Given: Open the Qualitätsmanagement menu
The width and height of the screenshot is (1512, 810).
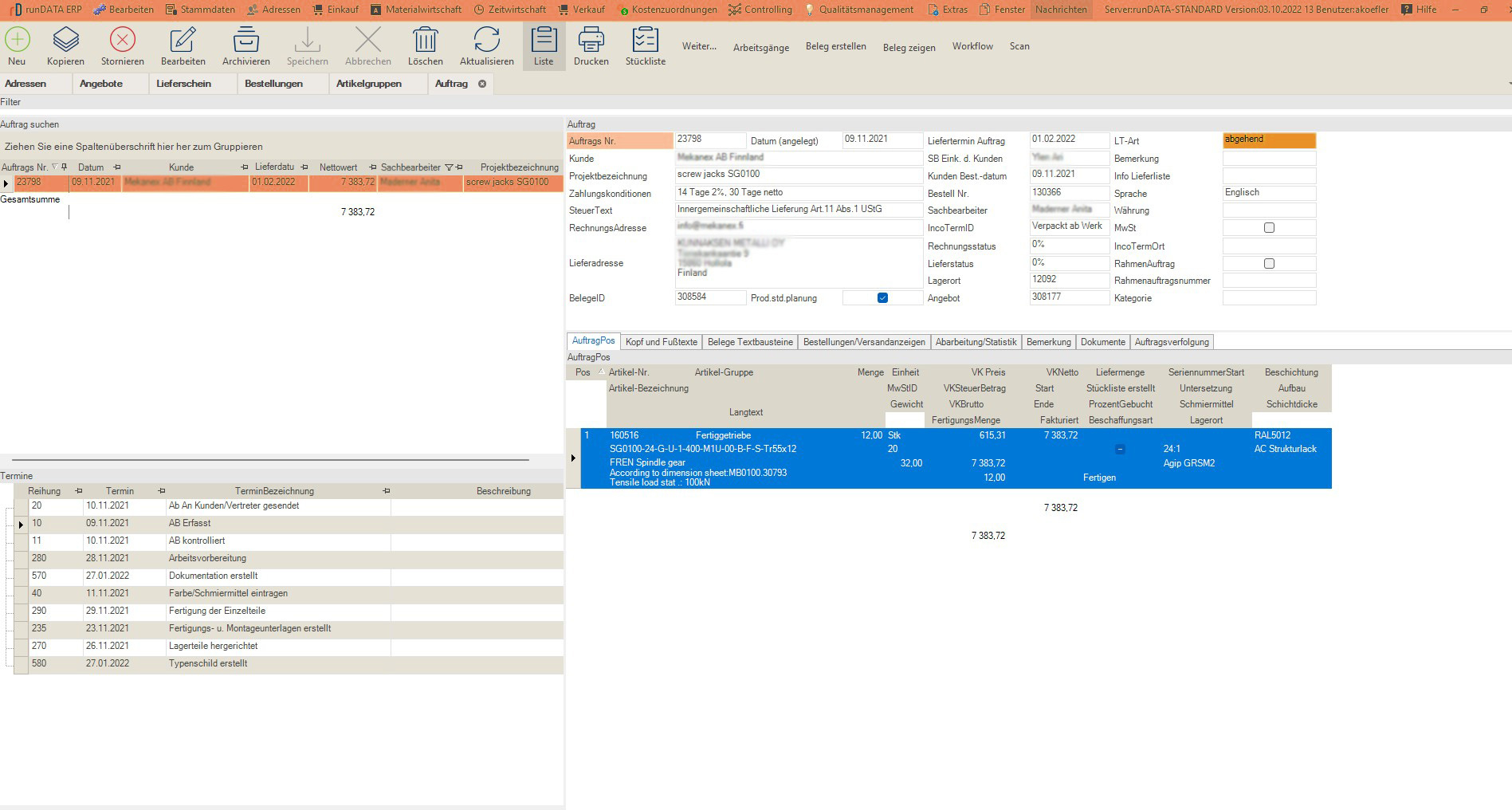Looking at the screenshot, I should click(858, 10).
